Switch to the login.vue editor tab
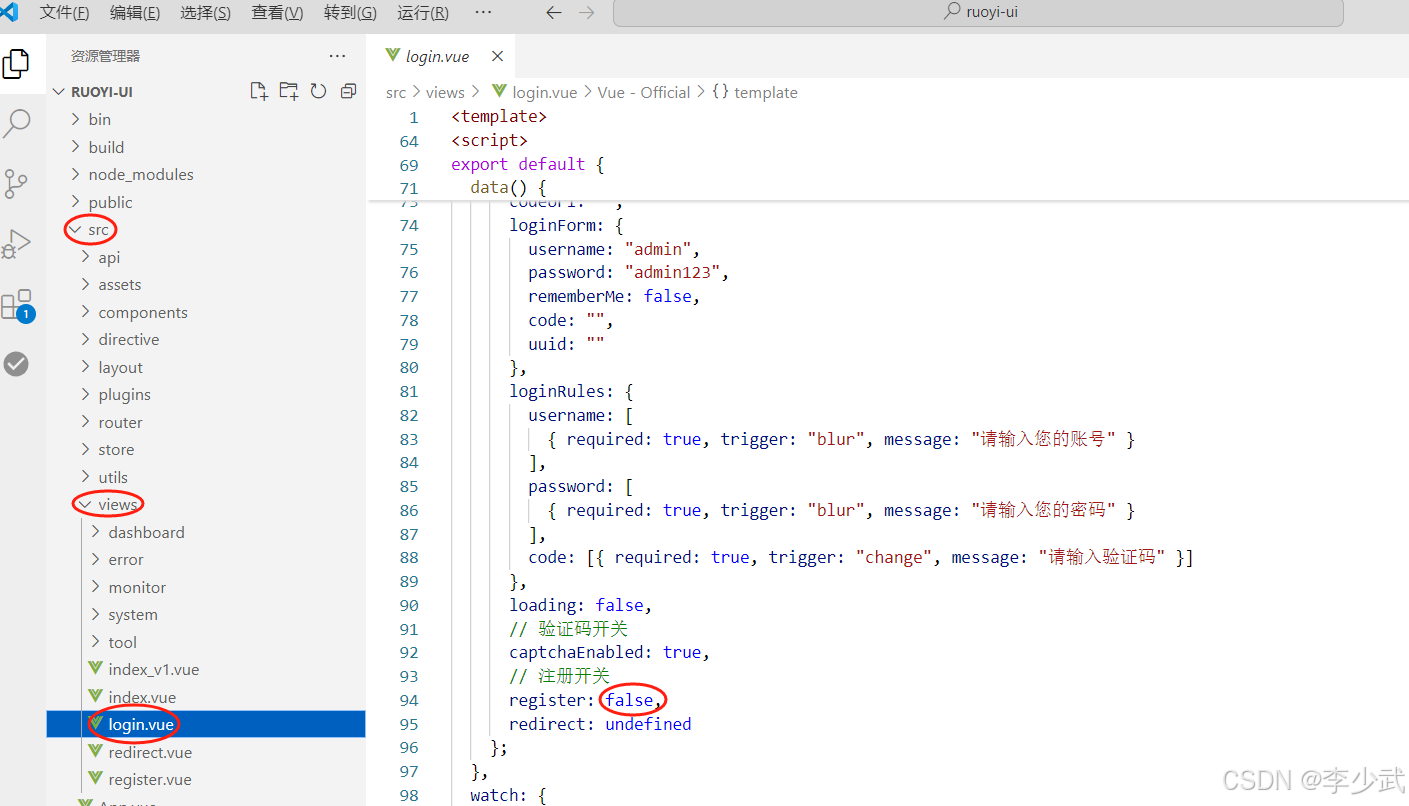Image resolution: width=1409 pixels, height=806 pixels. point(441,56)
